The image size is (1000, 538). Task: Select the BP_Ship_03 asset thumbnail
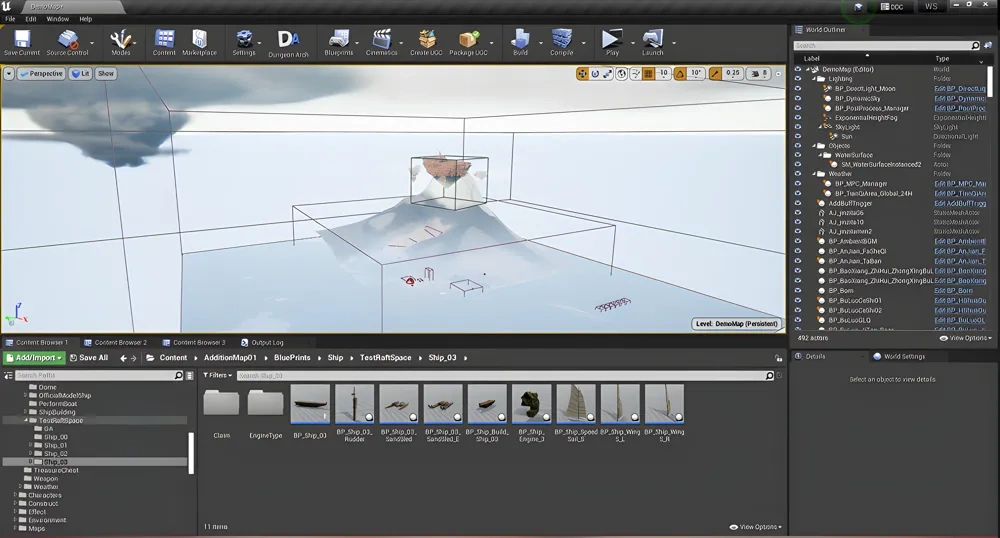pos(310,405)
